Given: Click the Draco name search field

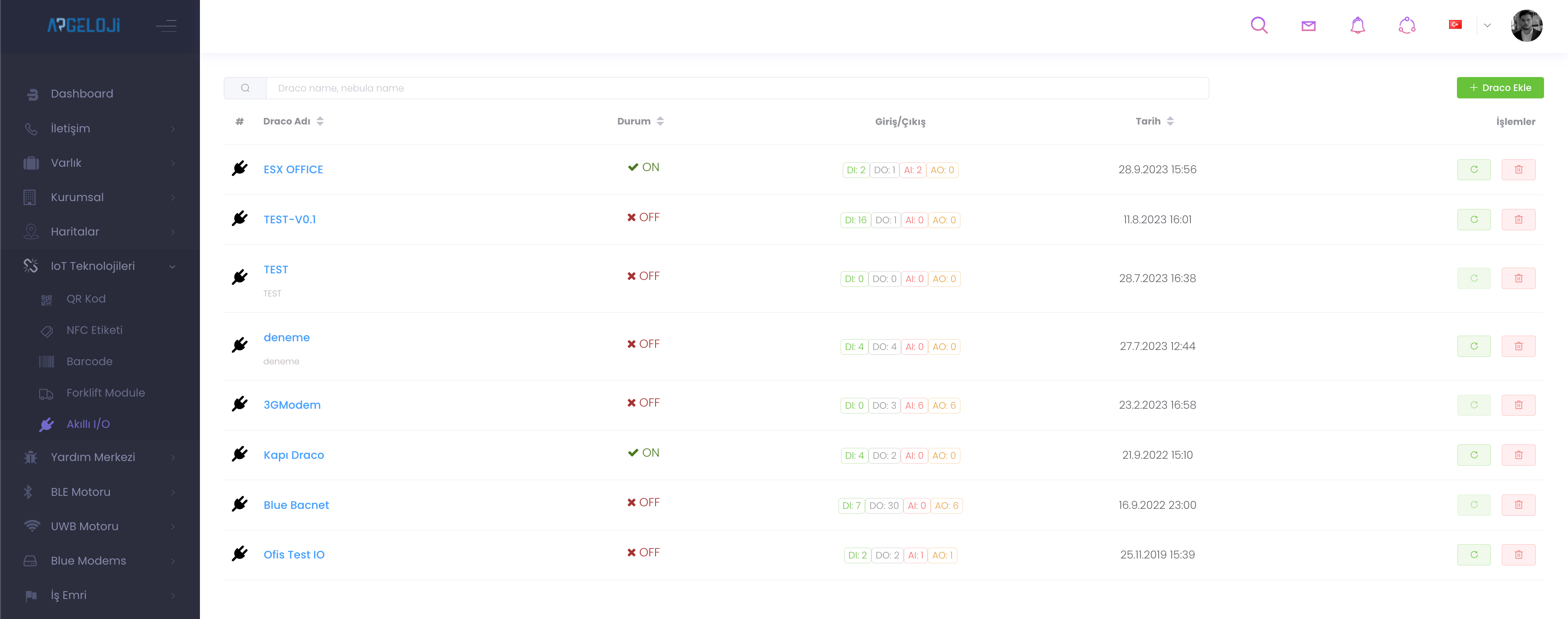Looking at the screenshot, I should pos(737,88).
